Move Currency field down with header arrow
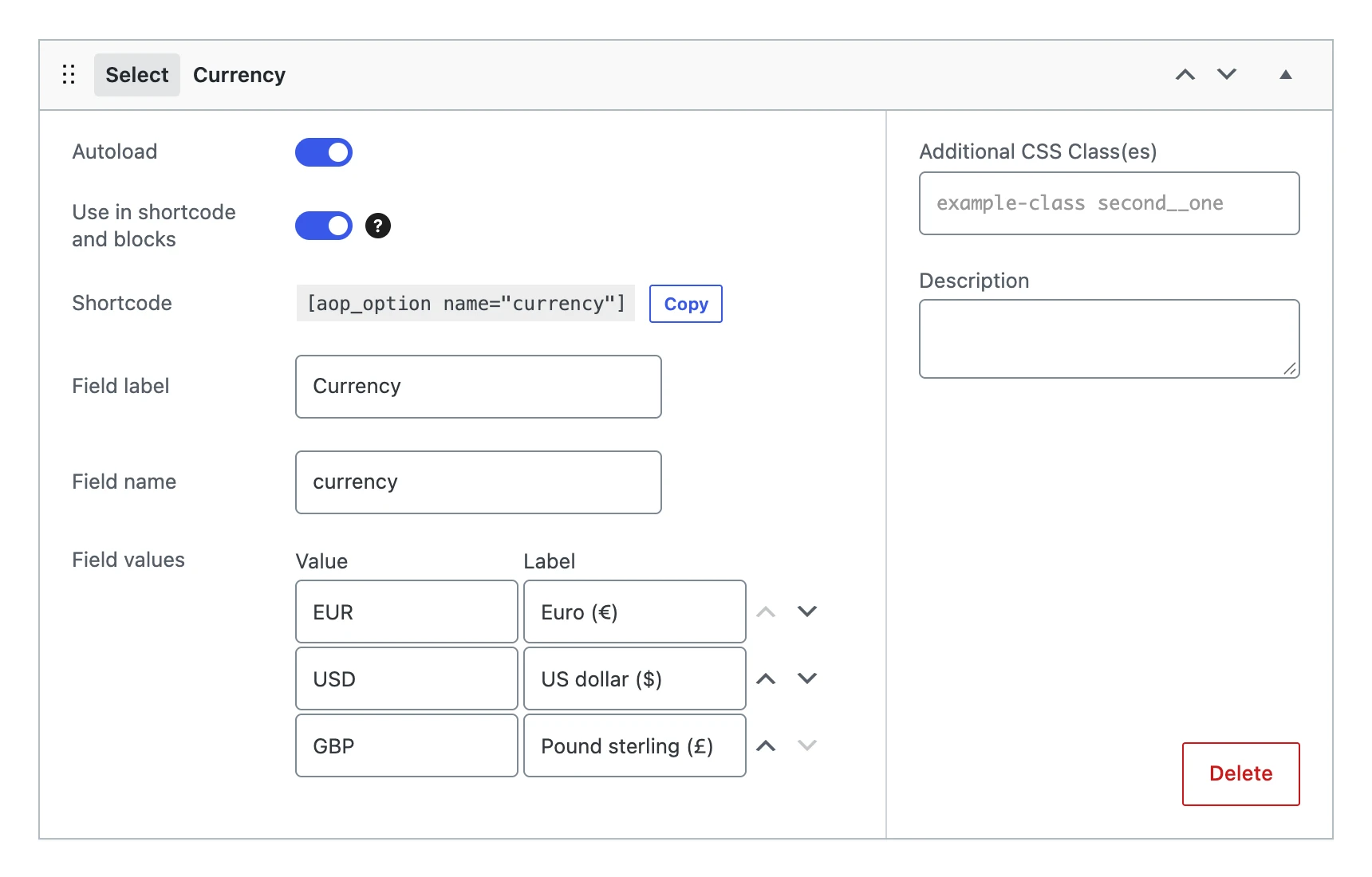Image resolution: width=1372 pixels, height=877 pixels. [1227, 75]
